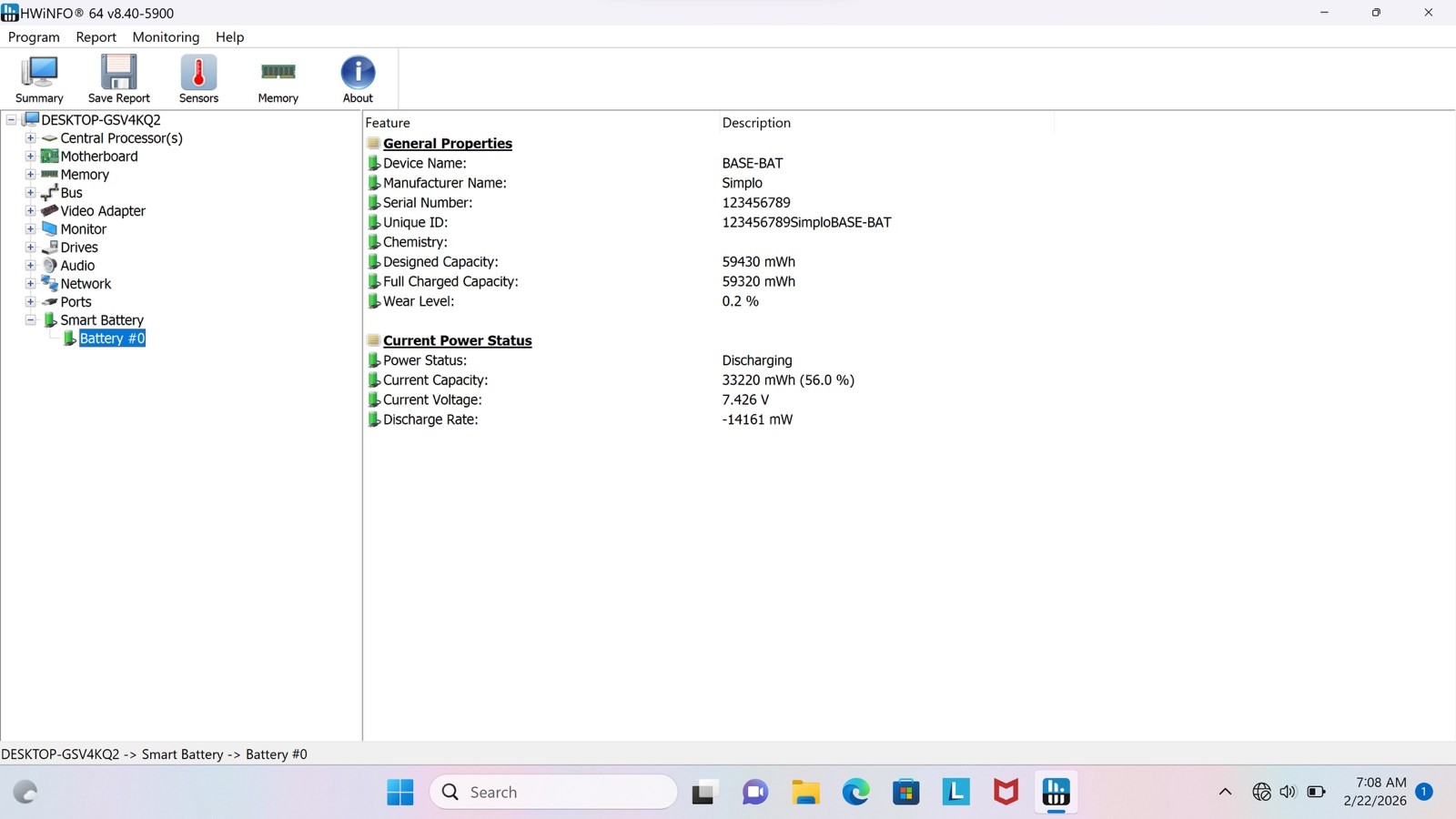Expand the Central Processor(s) node
The height and width of the screenshot is (819, 1456).
click(30, 138)
